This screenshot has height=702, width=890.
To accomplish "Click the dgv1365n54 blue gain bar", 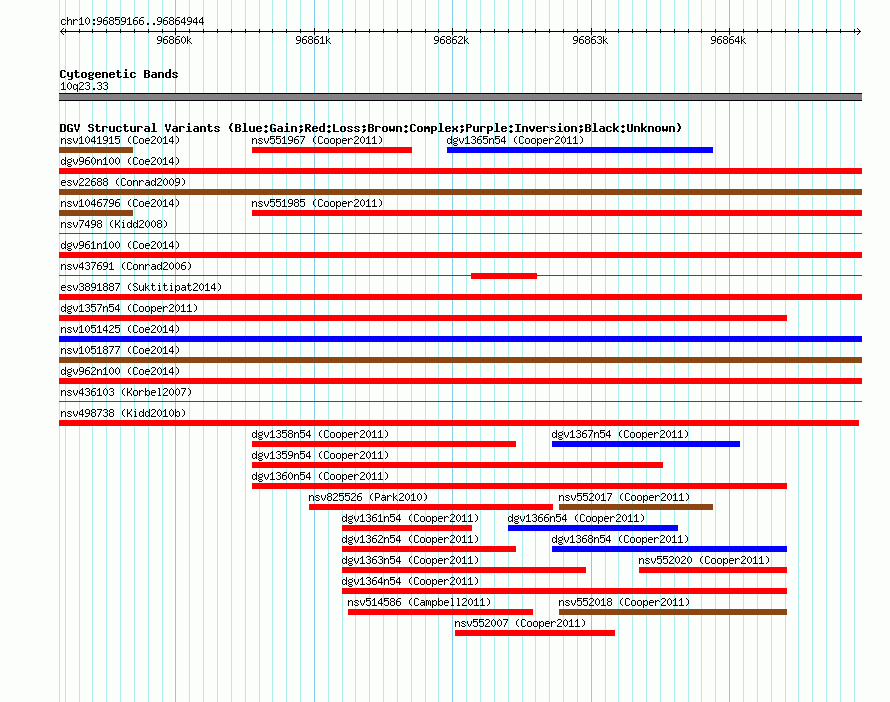I will 580,150.
